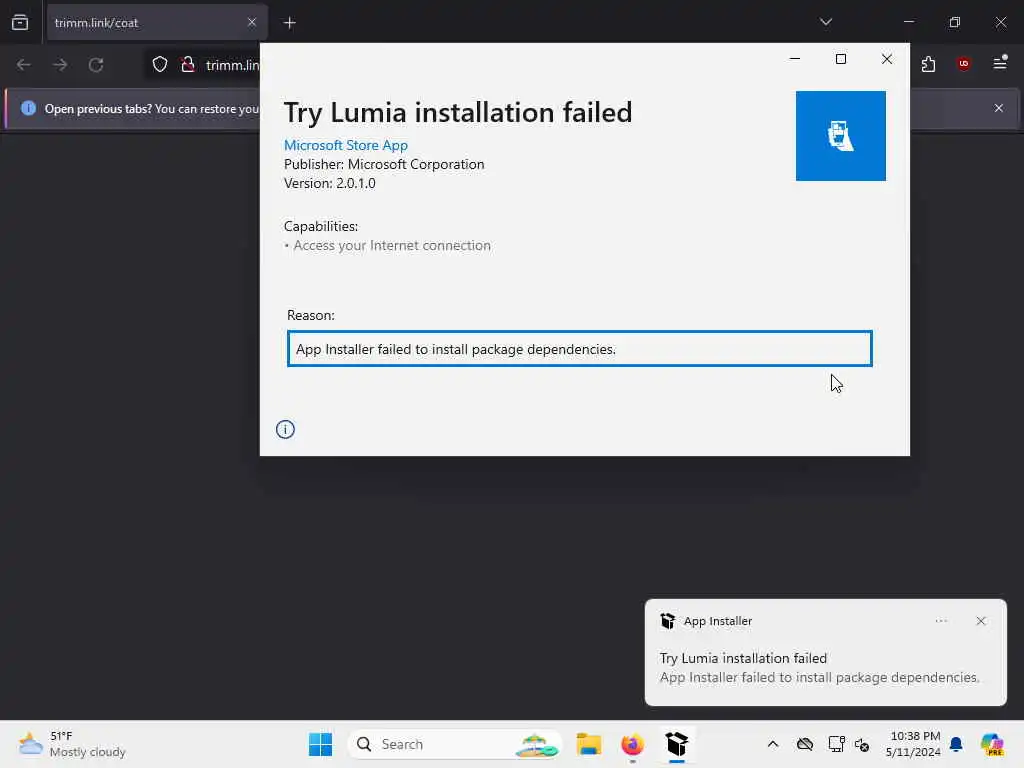1024x768 pixels.
Task: Open the Windows Start menu
Action: coord(320,744)
